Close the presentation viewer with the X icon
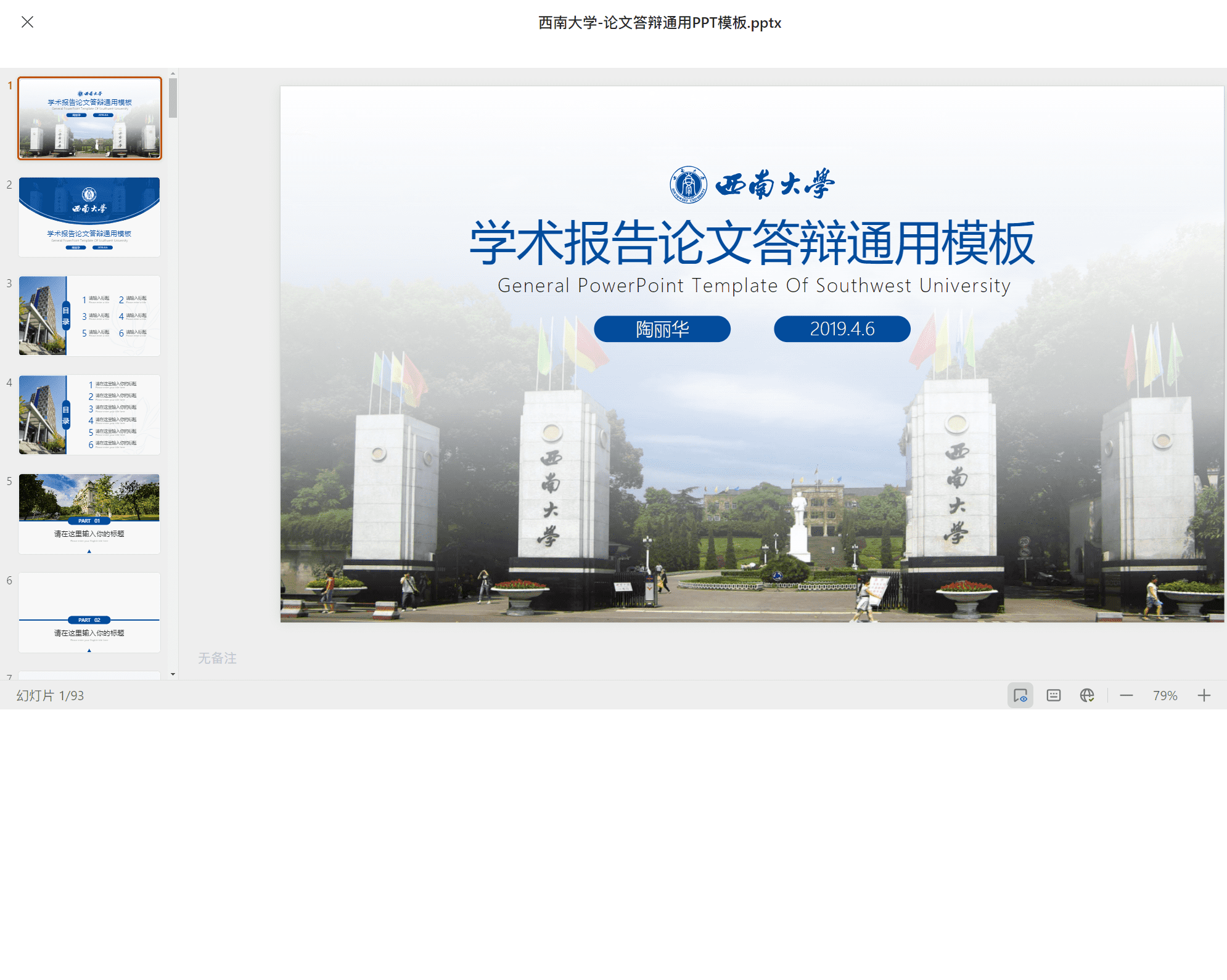The width and height of the screenshot is (1227, 980). coord(27,22)
